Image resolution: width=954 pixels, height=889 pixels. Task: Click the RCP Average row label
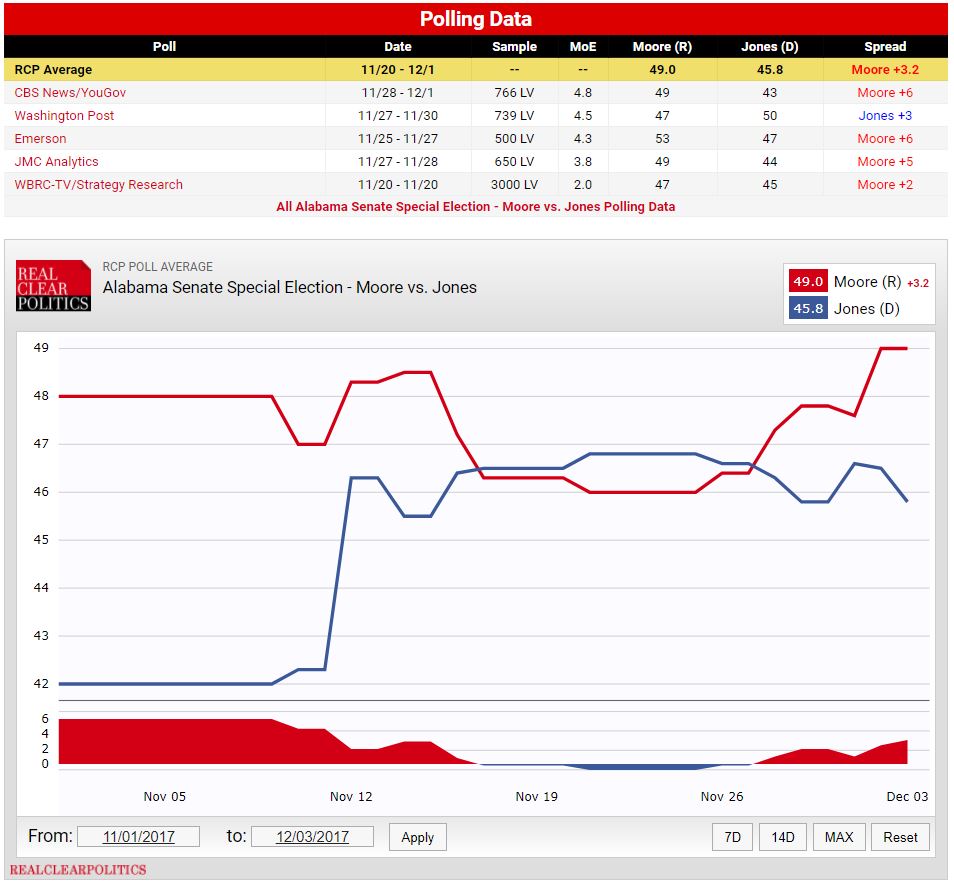53,69
